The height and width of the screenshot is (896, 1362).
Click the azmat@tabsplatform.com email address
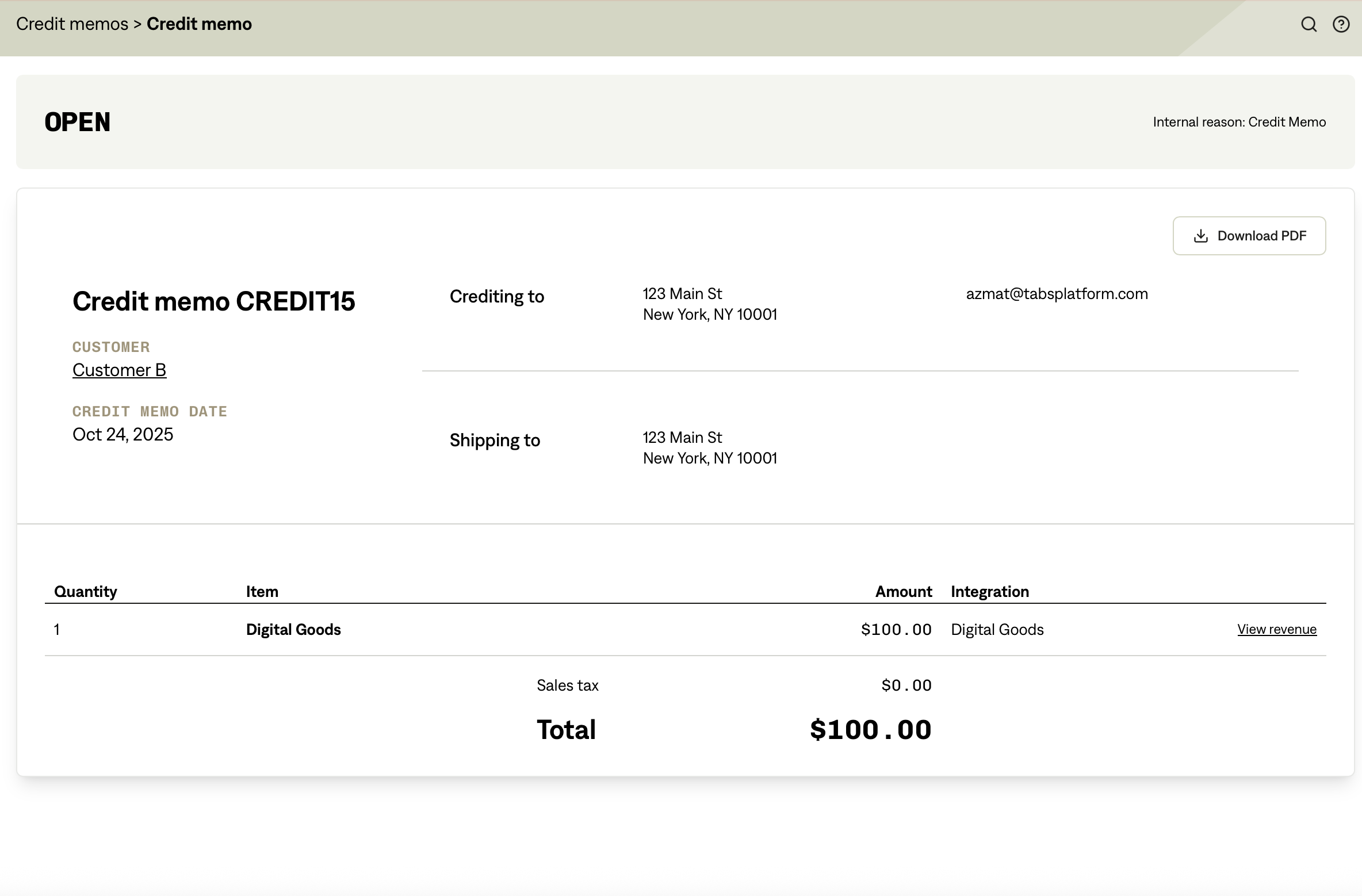[x=1057, y=294]
